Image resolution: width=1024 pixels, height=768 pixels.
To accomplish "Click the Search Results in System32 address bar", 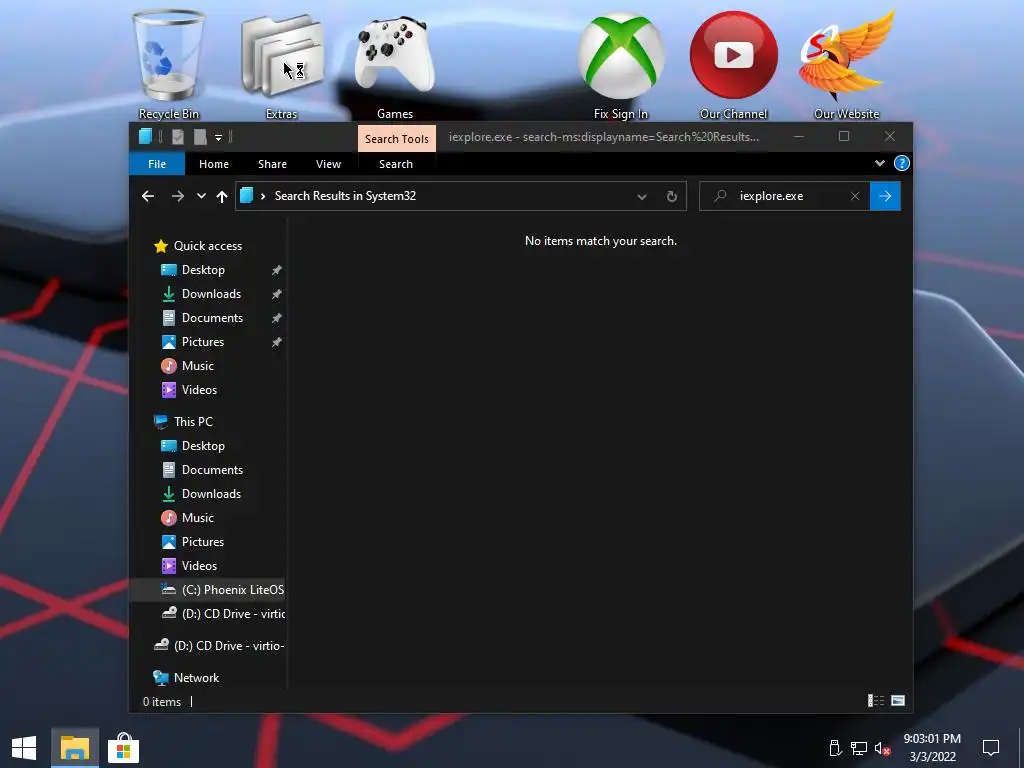I will pos(460,196).
